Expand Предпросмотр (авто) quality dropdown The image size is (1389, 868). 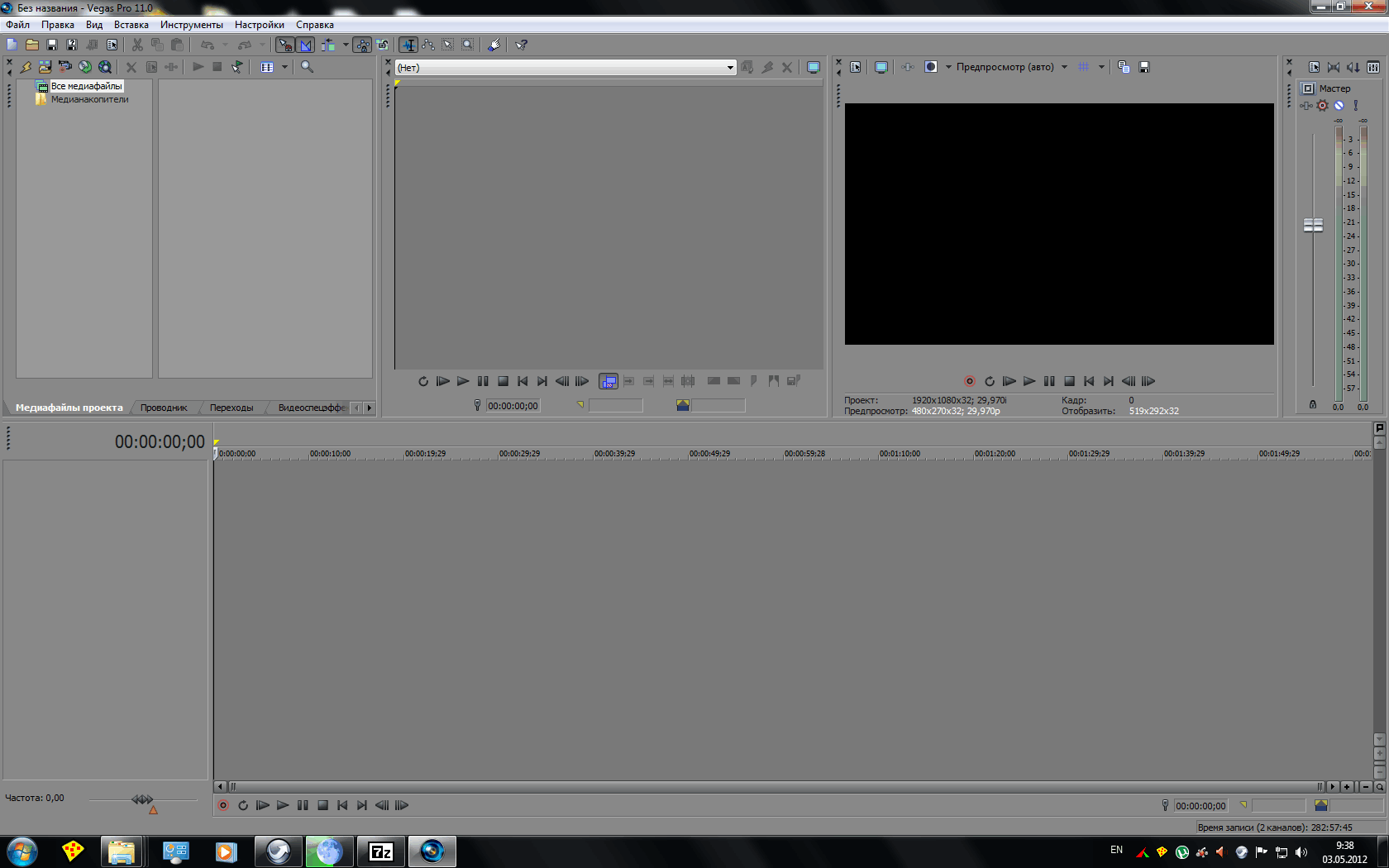click(x=1064, y=67)
